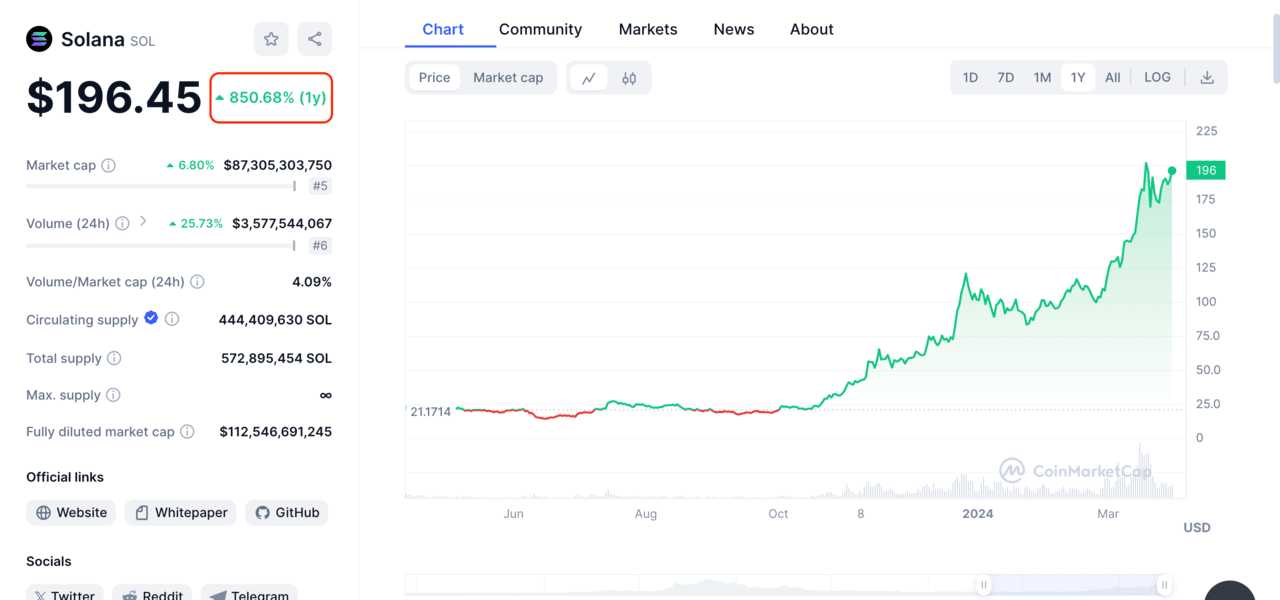Open the 850.68% (1y) change dropdown

pos(271,98)
